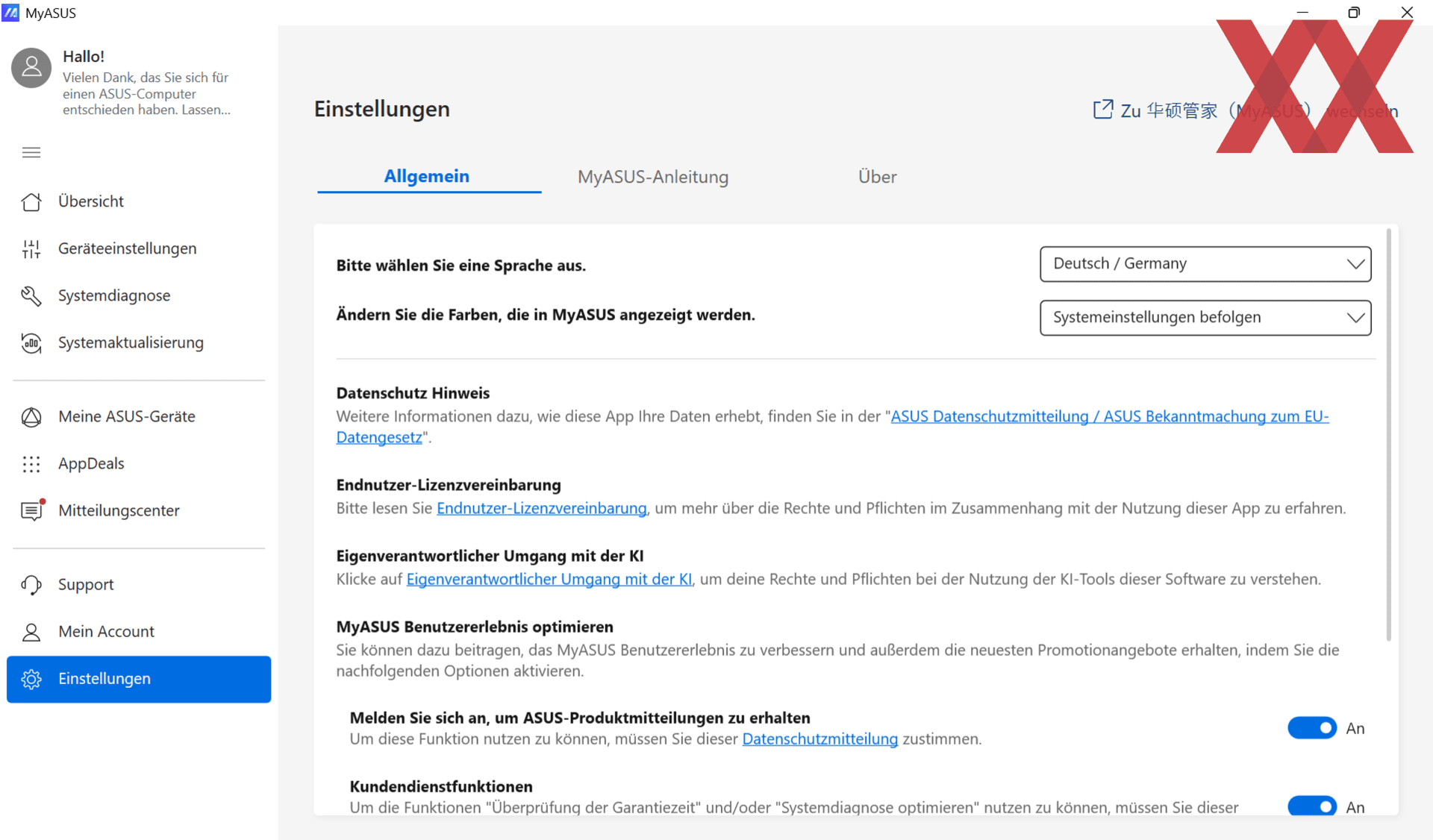Click the Support headset icon
Screen dimensions: 1433x840
tap(31, 585)
